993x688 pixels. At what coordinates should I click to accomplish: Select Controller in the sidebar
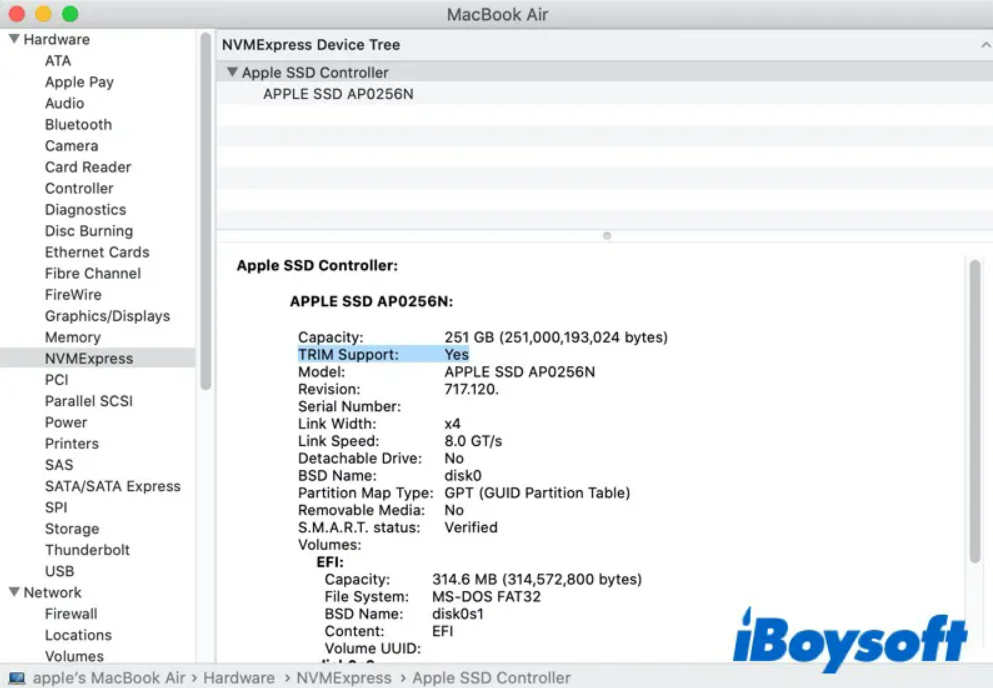coord(79,188)
